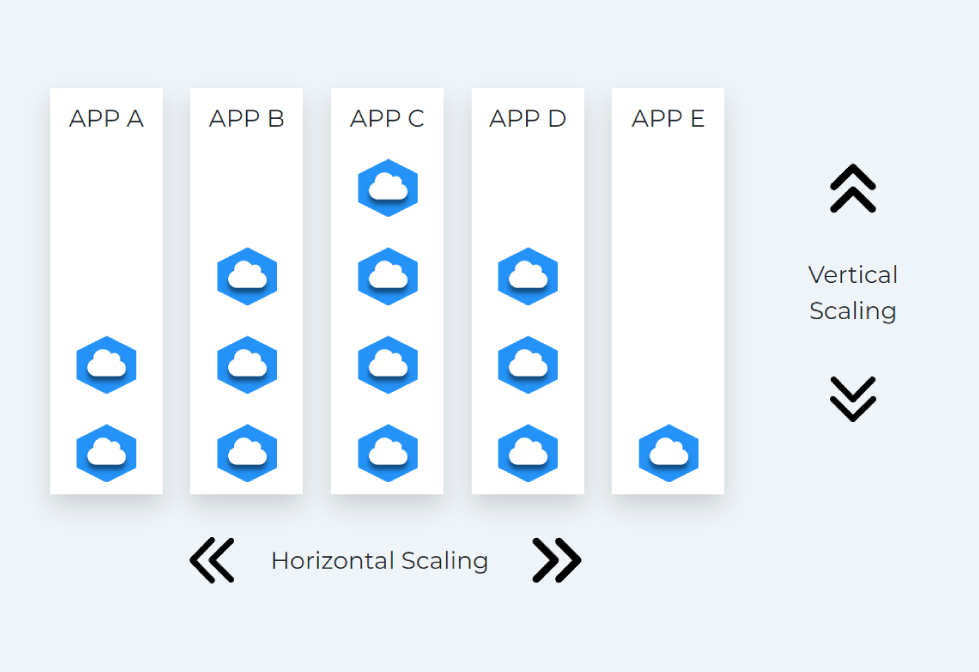Click the middle cloud icon in APP D
This screenshot has width=979, height=672.
coord(528,365)
